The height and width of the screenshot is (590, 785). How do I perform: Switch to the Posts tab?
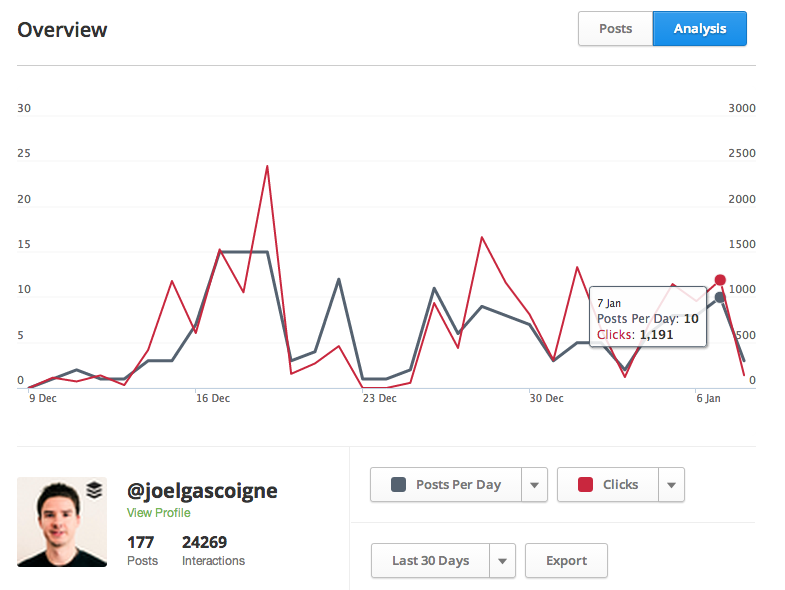[615, 29]
